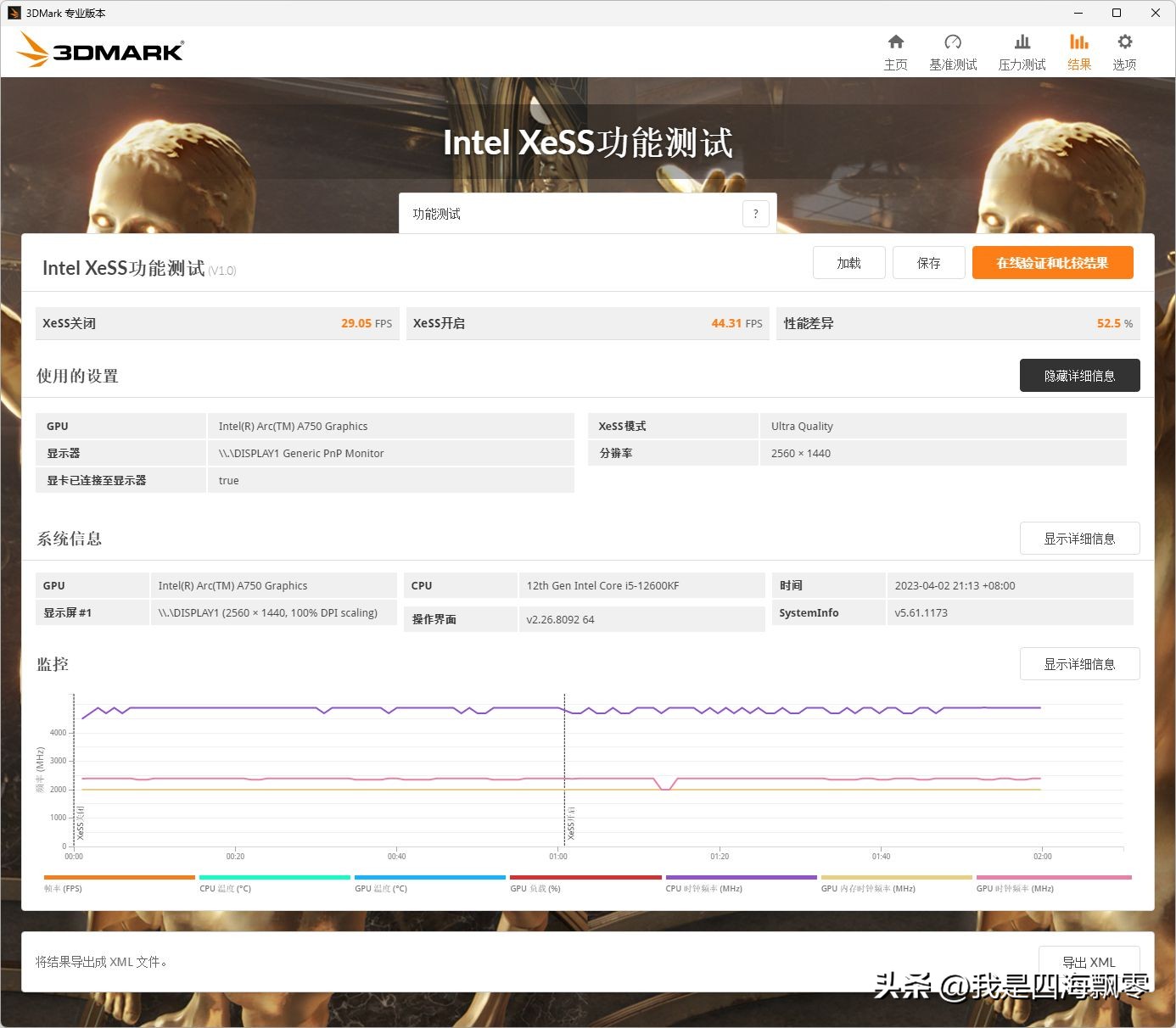Open the 选项 settings gear icon
Viewport: 1176px width, 1028px height.
(x=1123, y=49)
